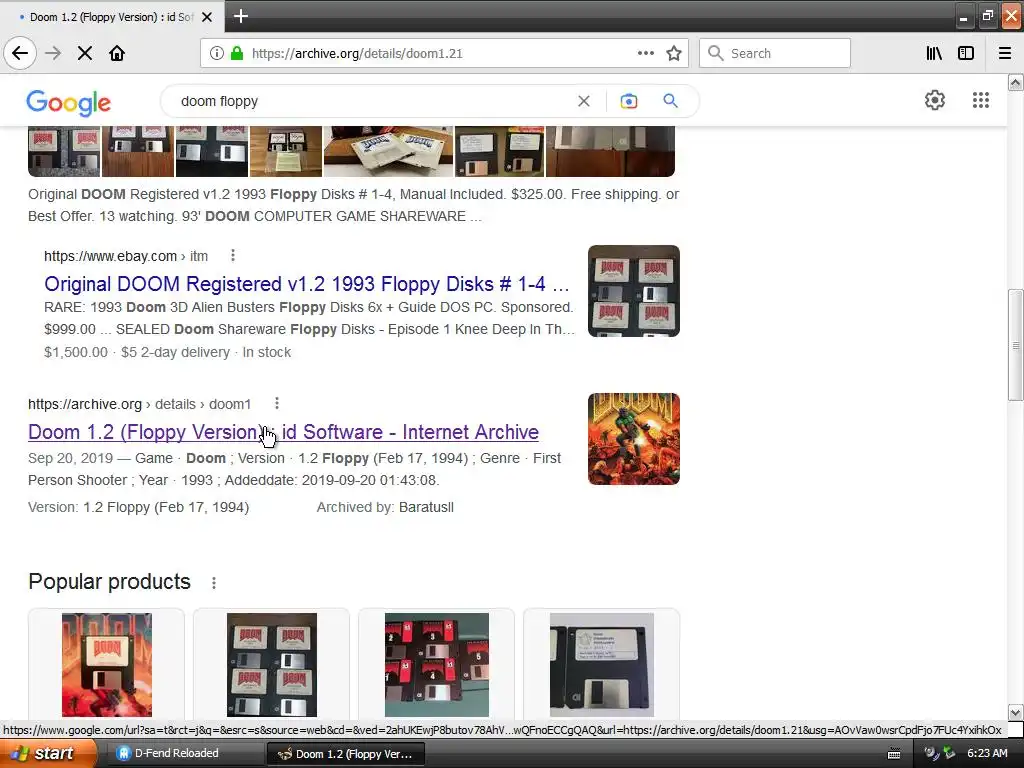Screen dimensions: 1024x768
Task: Click the green padlock security icon
Action: [x=237, y=53]
